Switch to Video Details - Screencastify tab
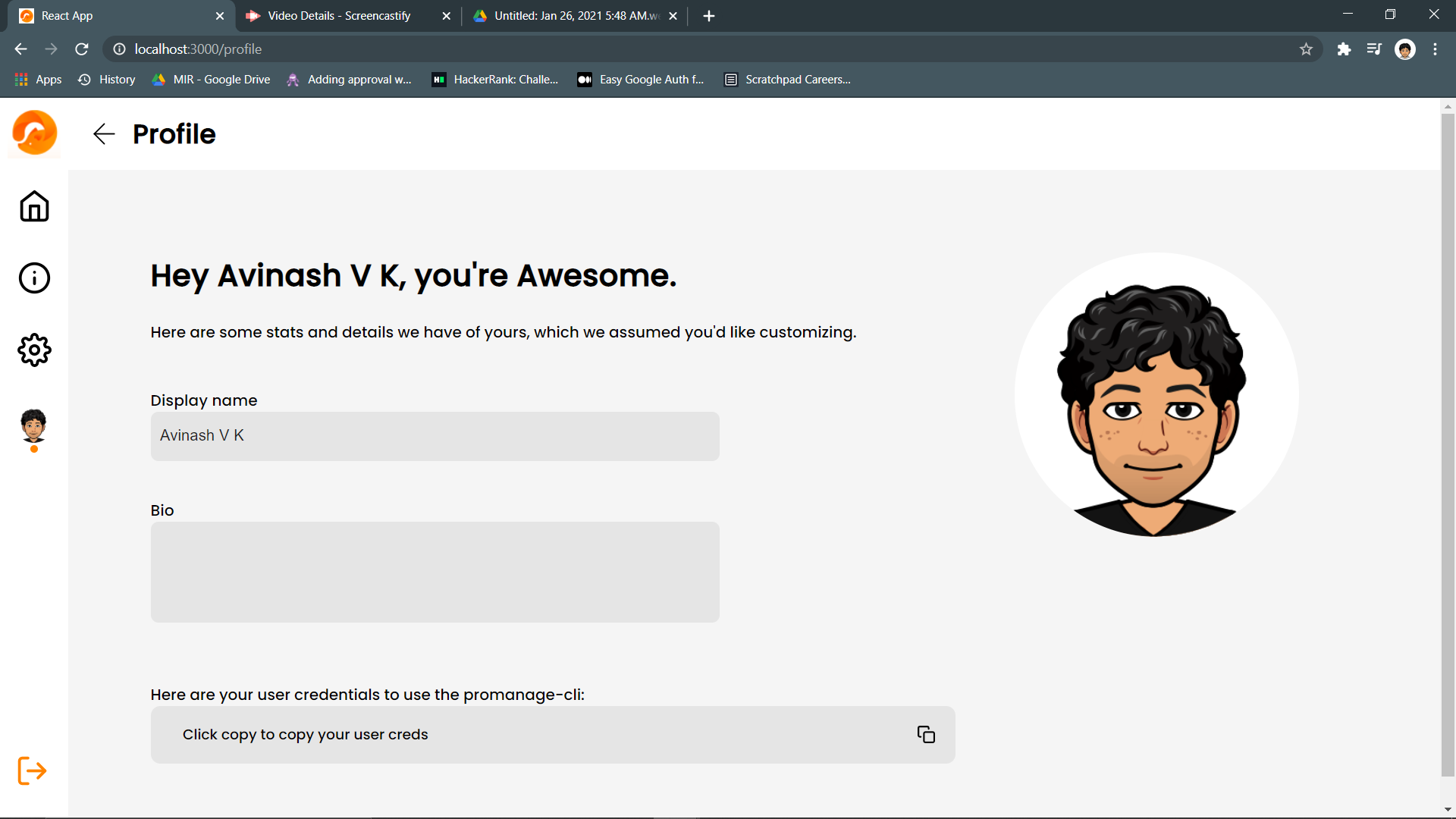Viewport: 1456px width, 819px height. (339, 16)
